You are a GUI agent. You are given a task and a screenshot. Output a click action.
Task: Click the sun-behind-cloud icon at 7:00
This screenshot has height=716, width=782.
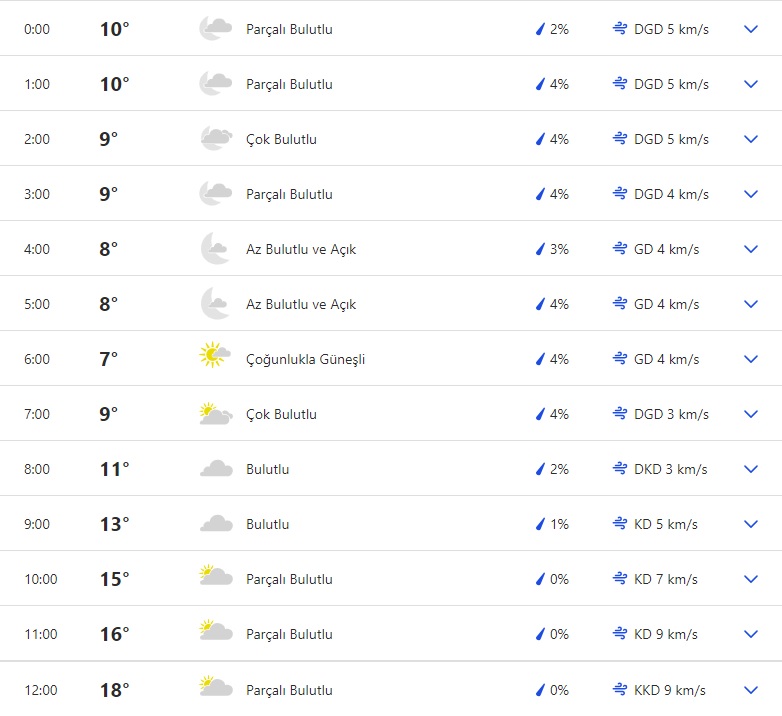click(215, 414)
